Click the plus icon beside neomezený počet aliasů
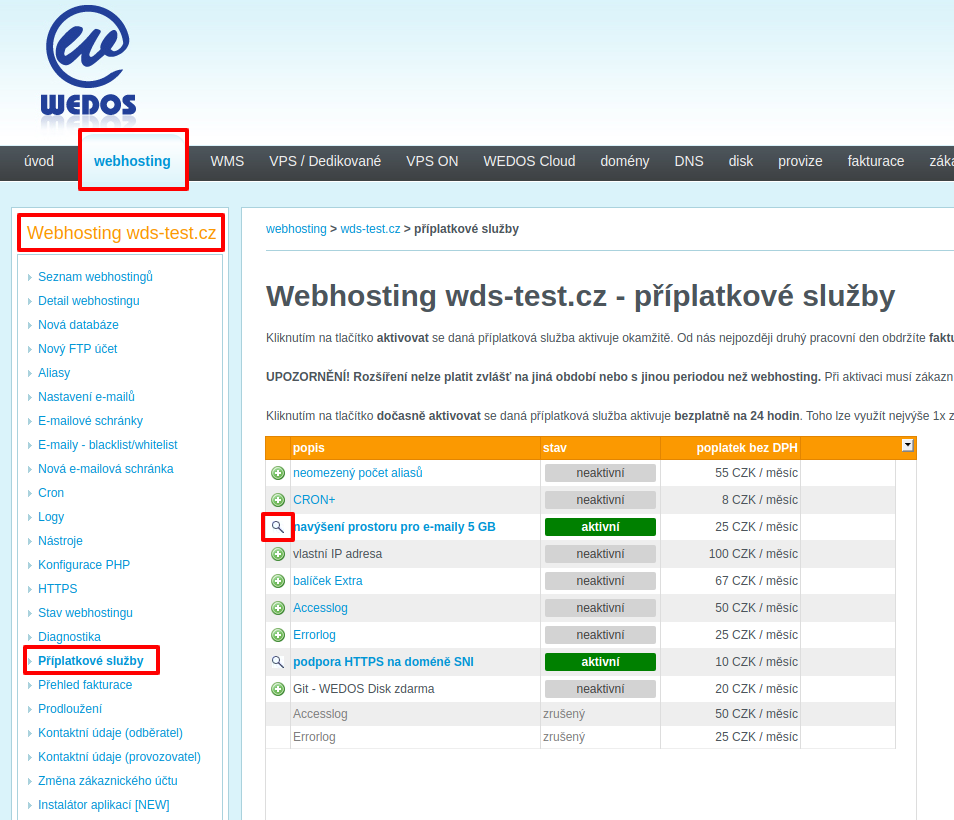This screenshot has height=820, width=954. tap(278, 473)
